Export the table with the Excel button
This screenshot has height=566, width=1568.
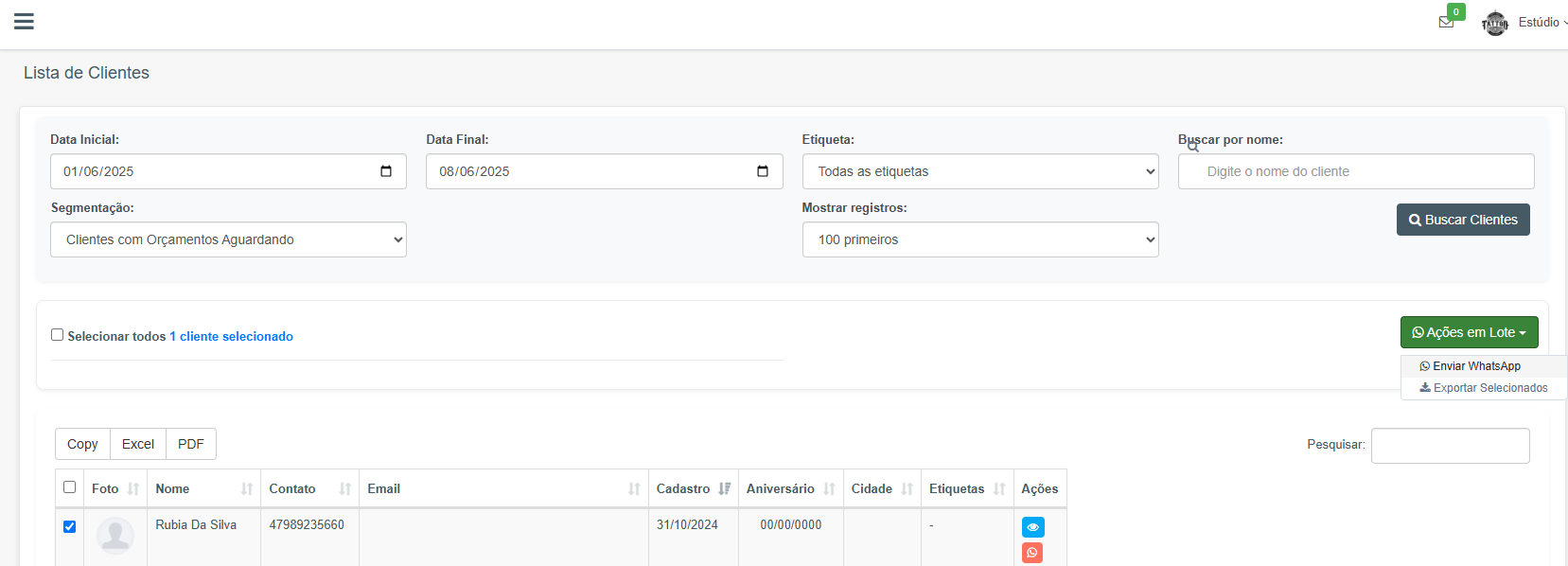(x=138, y=444)
